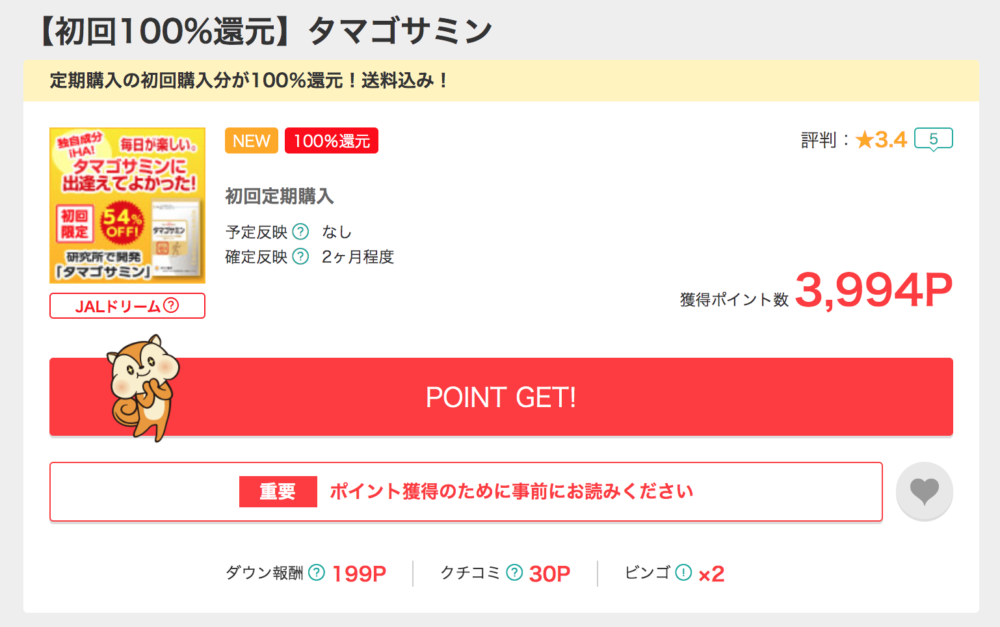Click the red 100%還元 tag
The height and width of the screenshot is (627, 1000).
click(332, 141)
